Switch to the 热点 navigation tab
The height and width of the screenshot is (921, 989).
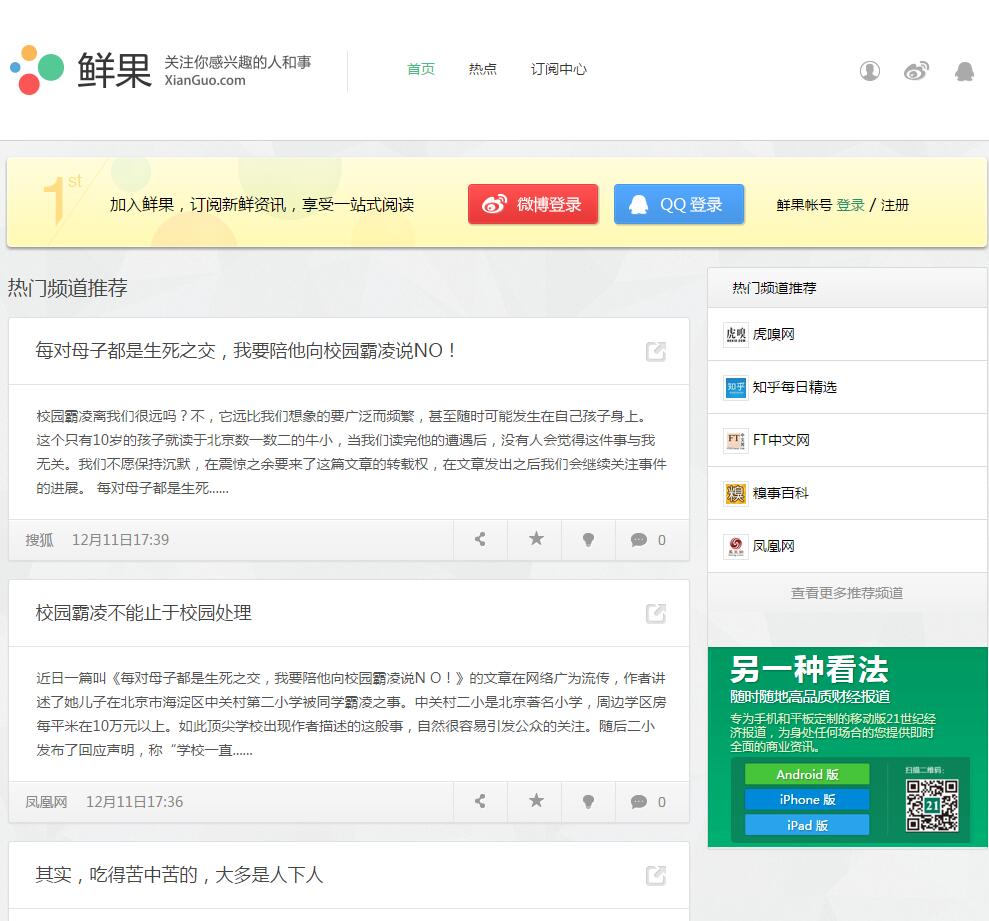482,70
